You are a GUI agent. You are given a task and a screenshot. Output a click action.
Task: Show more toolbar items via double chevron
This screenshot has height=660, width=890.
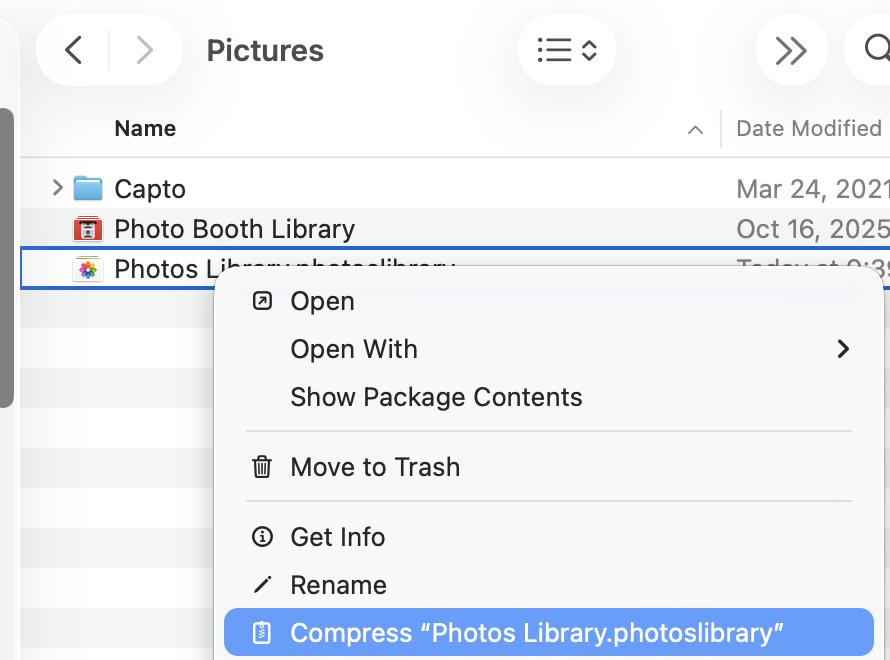click(x=791, y=50)
